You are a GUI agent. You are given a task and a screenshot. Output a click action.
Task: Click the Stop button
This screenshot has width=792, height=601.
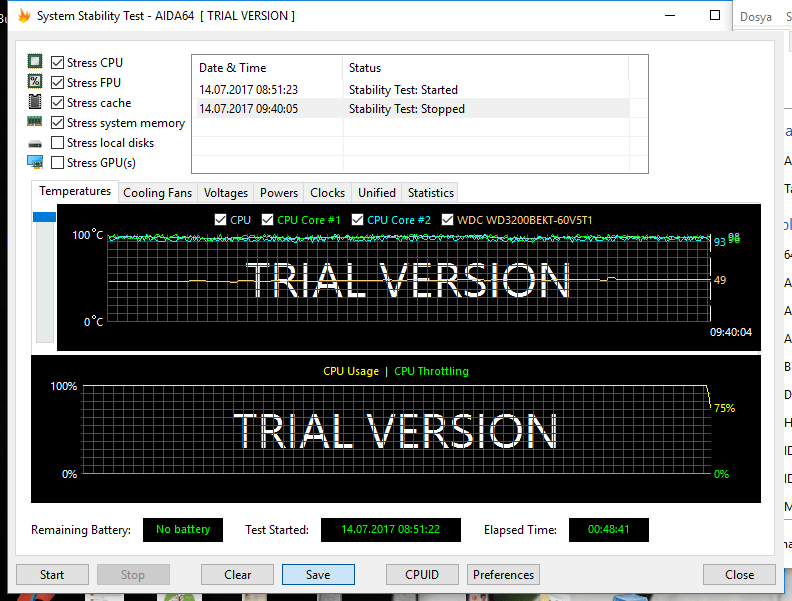[x=133, y=575]
